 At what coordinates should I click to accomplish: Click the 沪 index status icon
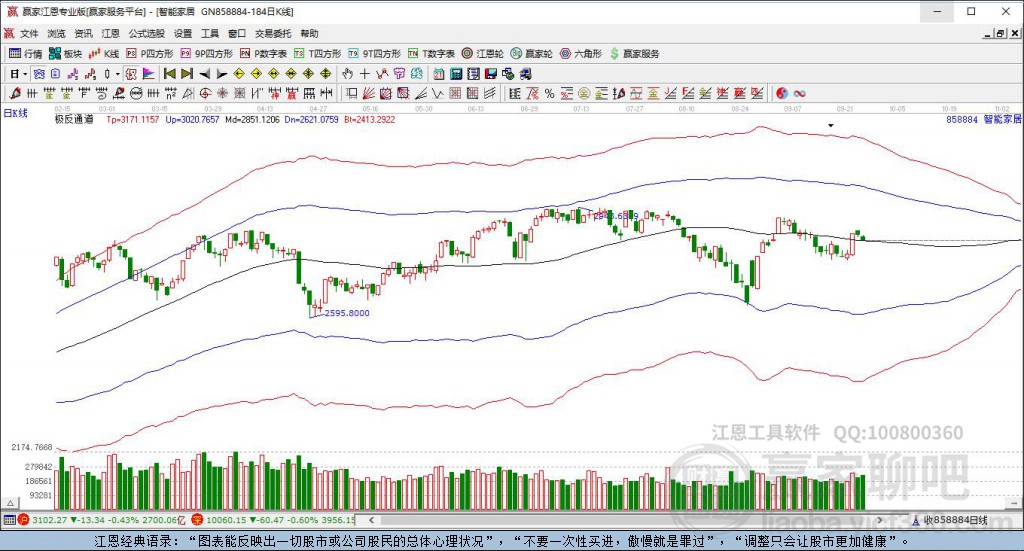click(x=24, y=520)
